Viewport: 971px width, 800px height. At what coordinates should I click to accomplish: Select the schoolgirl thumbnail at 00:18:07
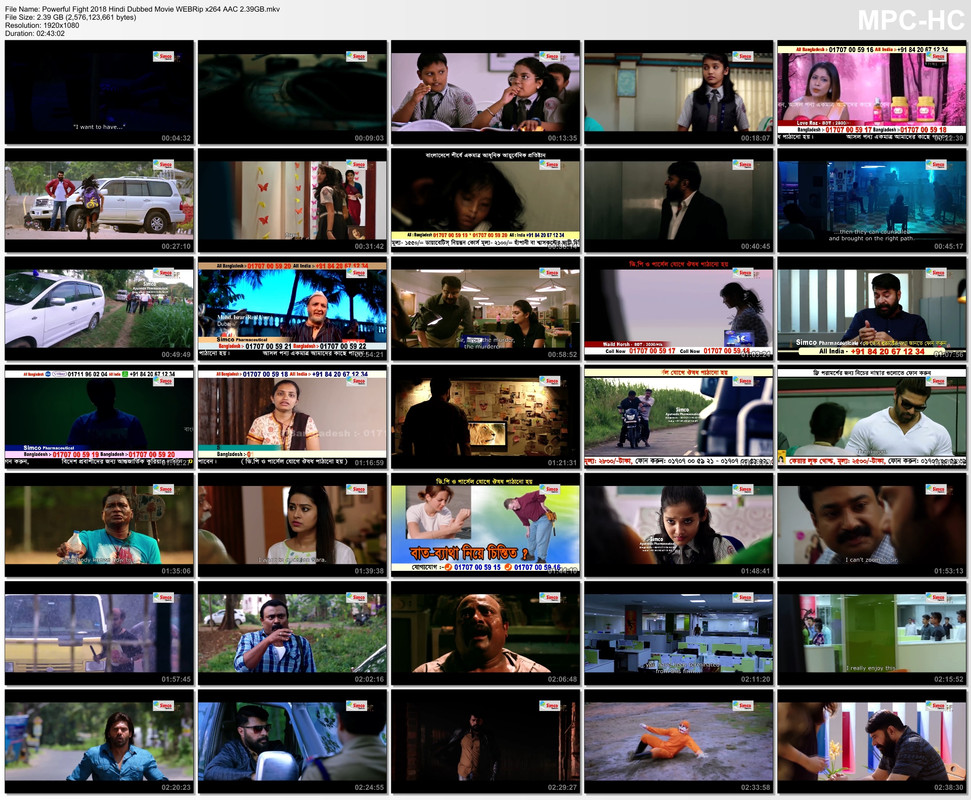679,92
